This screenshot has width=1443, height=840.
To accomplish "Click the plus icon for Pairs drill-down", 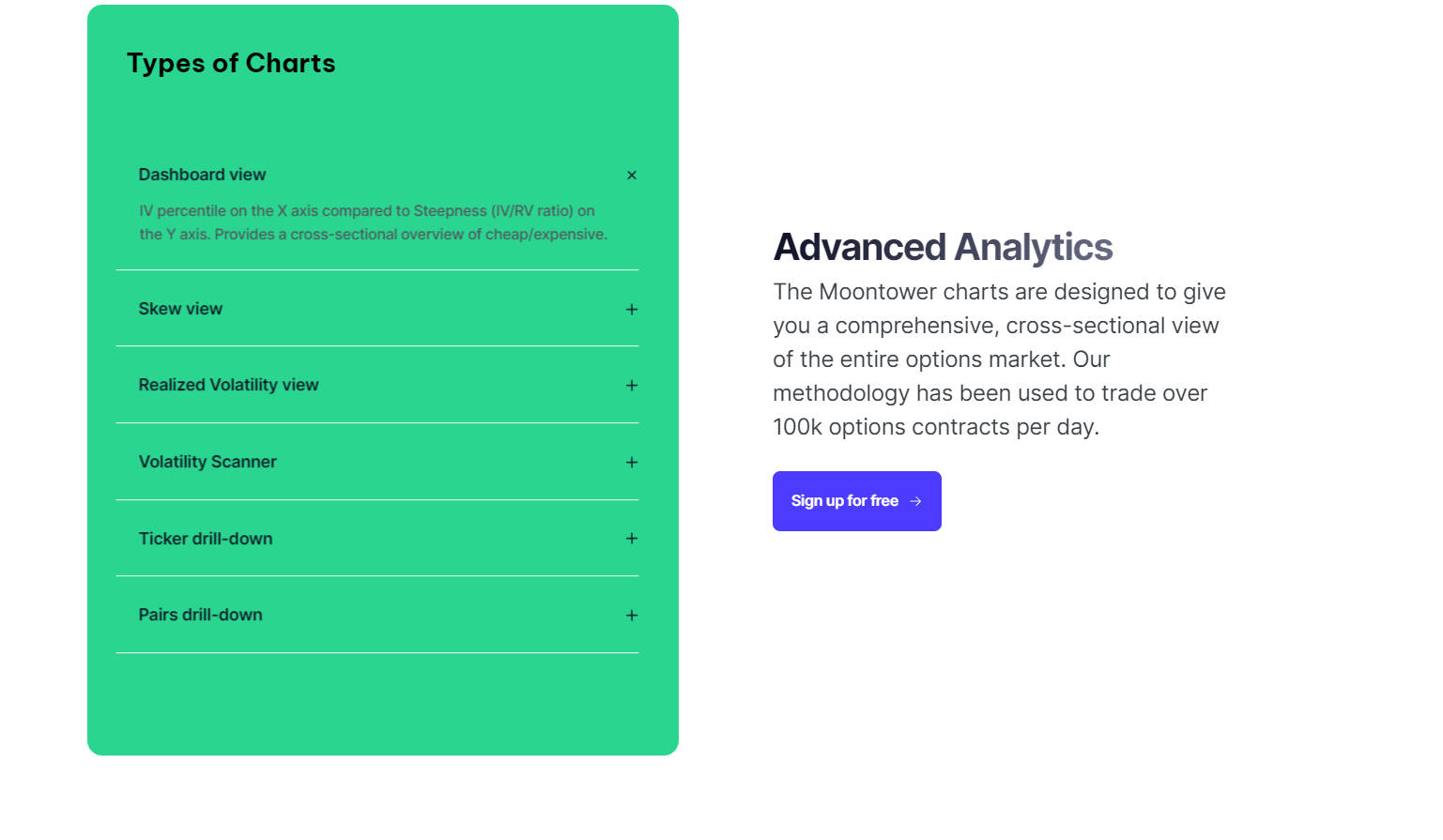I will click(x=632, y=616).
